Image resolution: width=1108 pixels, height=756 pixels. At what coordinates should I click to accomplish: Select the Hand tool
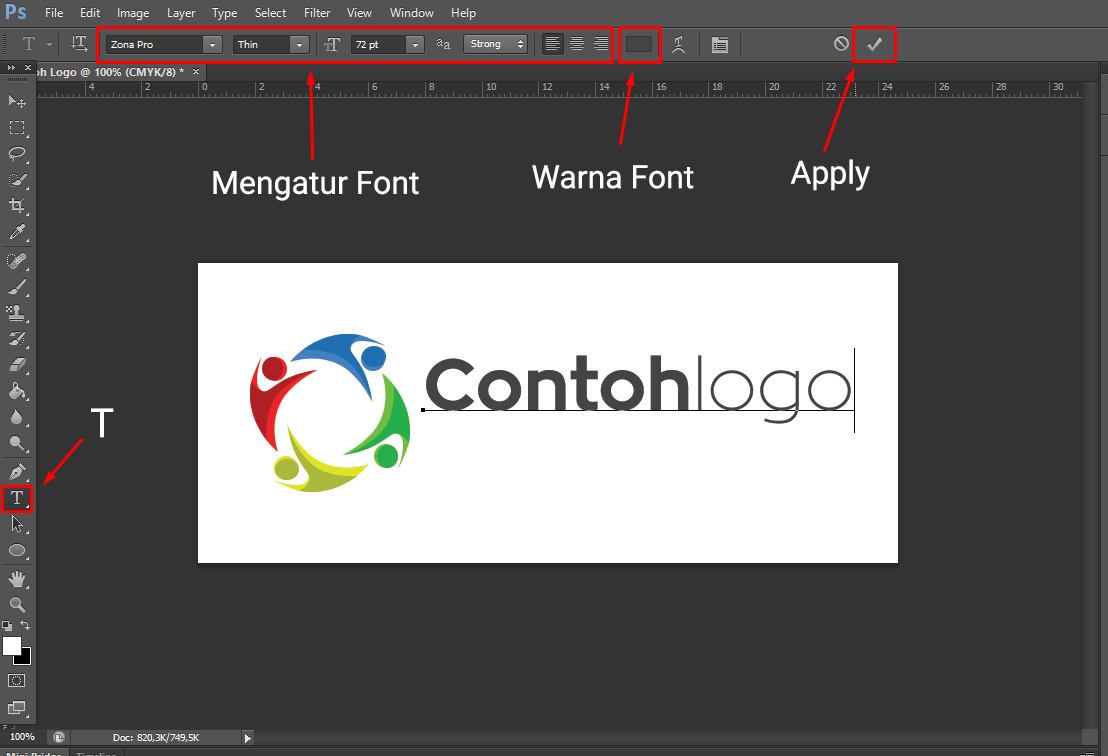coord(15,578)
